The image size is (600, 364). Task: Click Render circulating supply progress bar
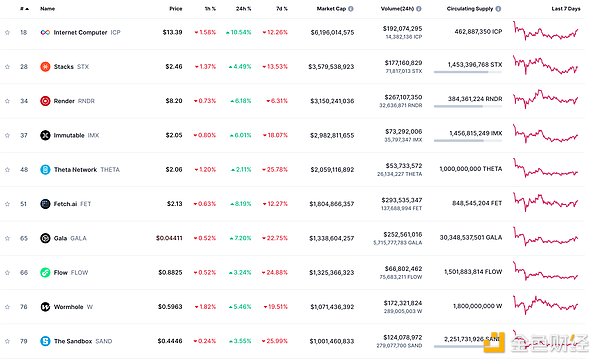[x=468, y=106]
